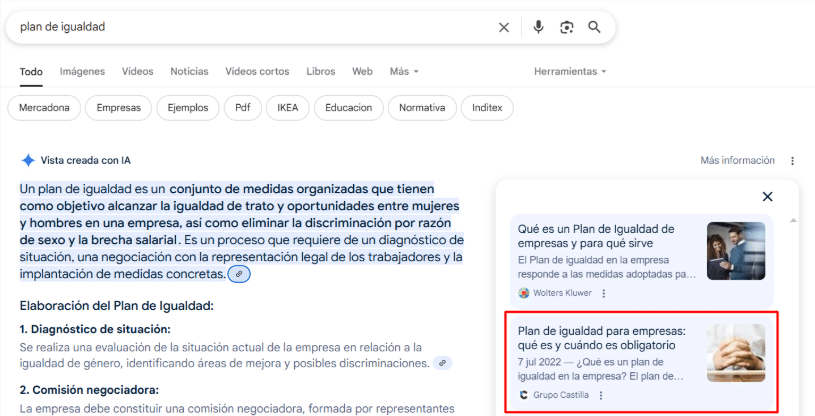The image size is (815, 416).
Task: Filter by the Ejemplos chip
Action: coord(188,108)
